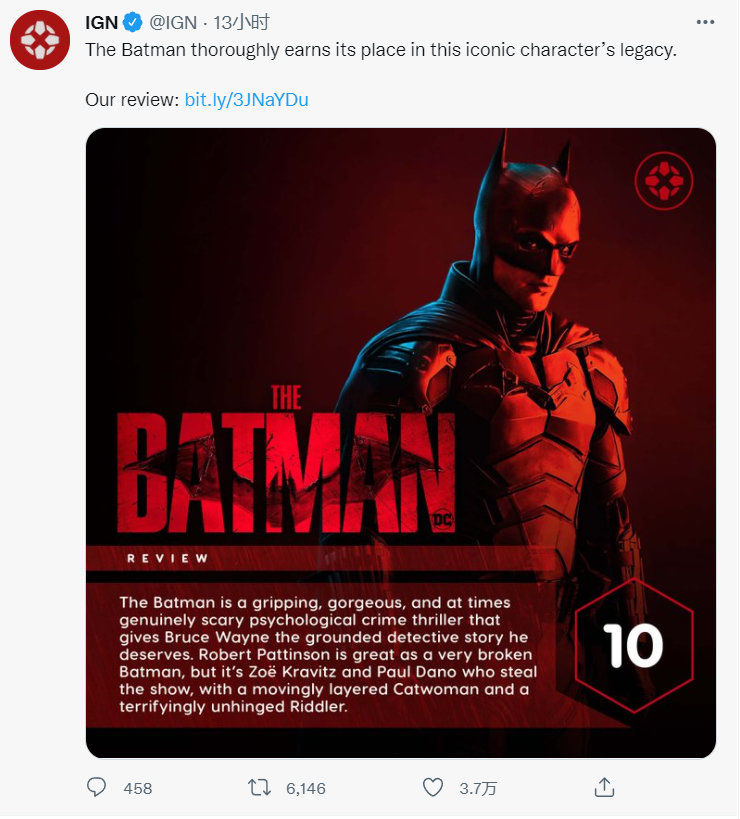740x819 pixels.
Task: Like the tweet with the heart icon
Action: pyautogui.click(x=432, y=787)
